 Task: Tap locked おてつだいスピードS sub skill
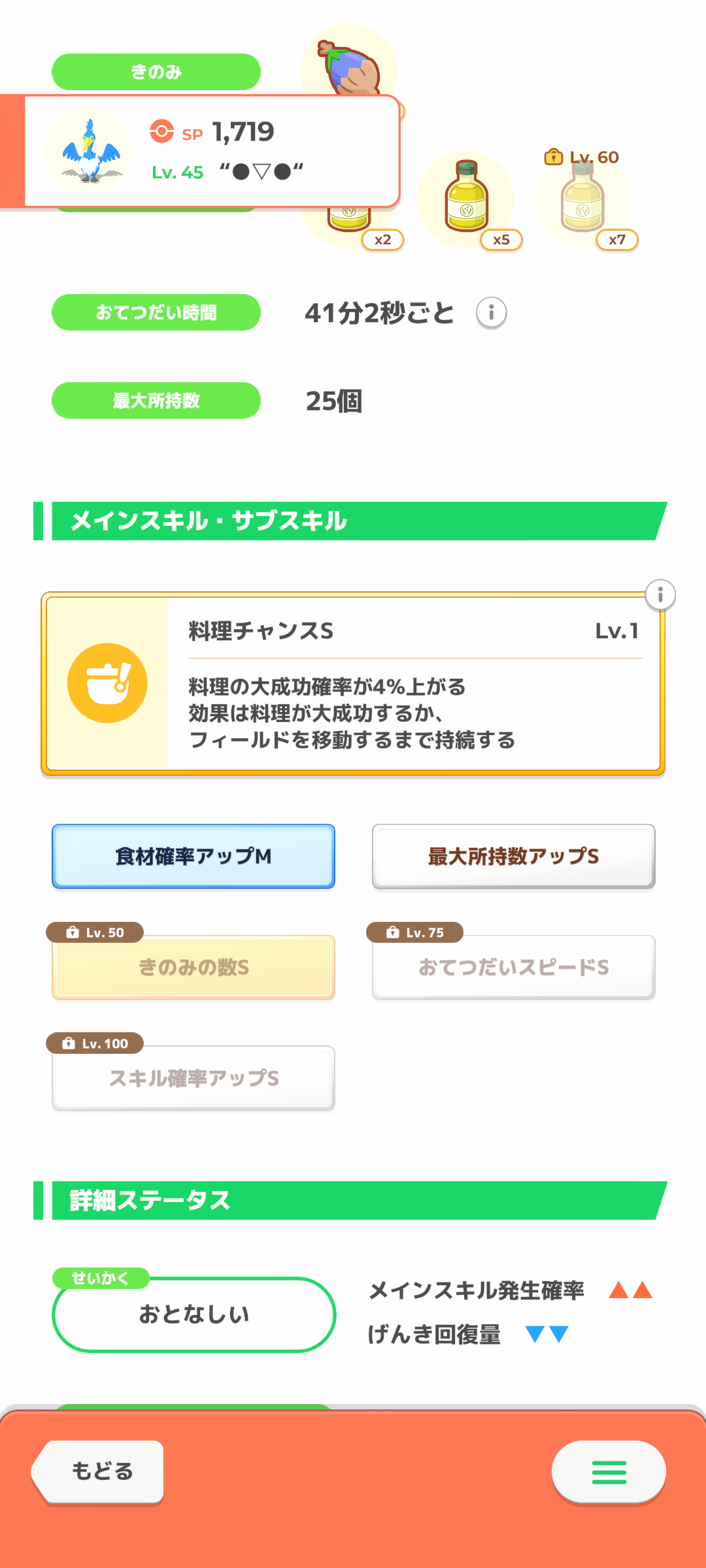(513, 967)
